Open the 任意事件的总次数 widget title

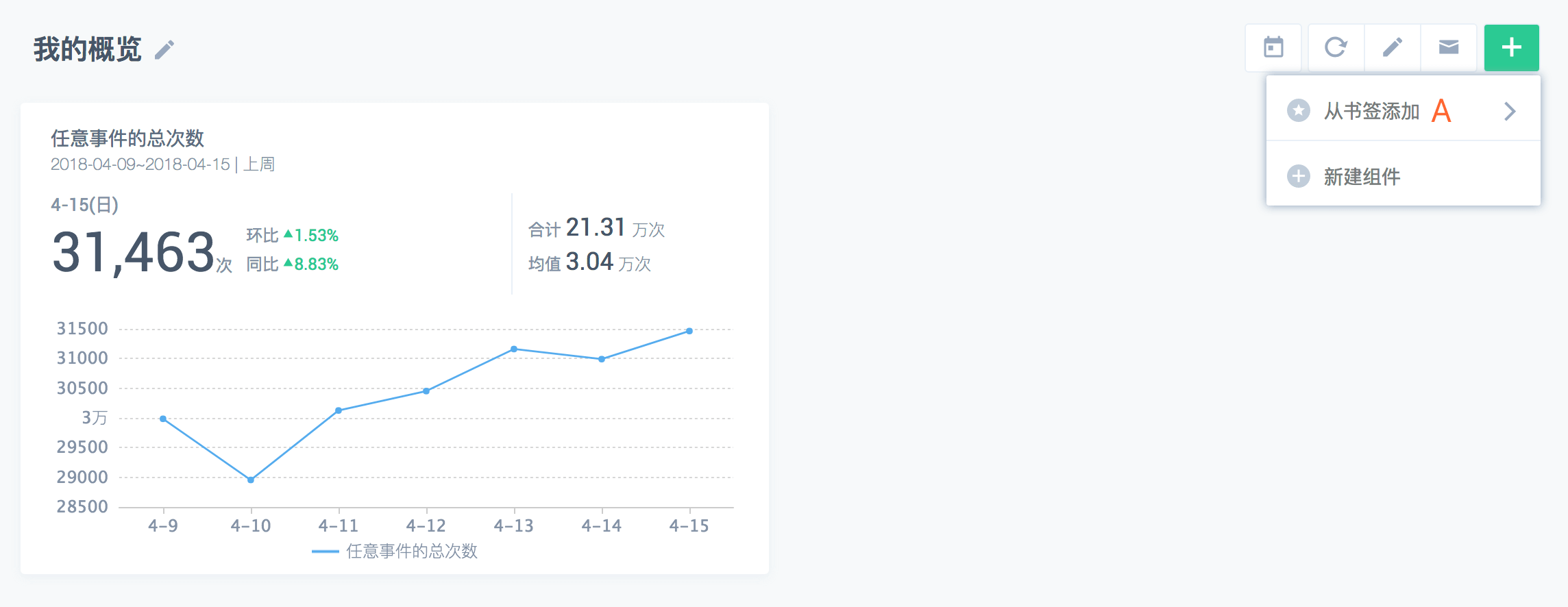(x=127, y=138)
